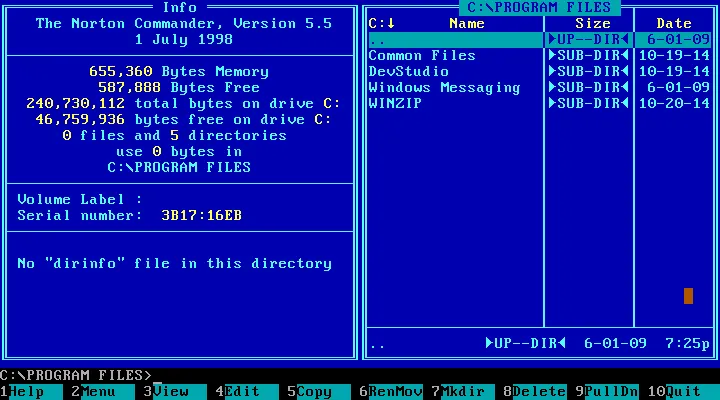Click the '46,759,936 bytes free' line

183,119
